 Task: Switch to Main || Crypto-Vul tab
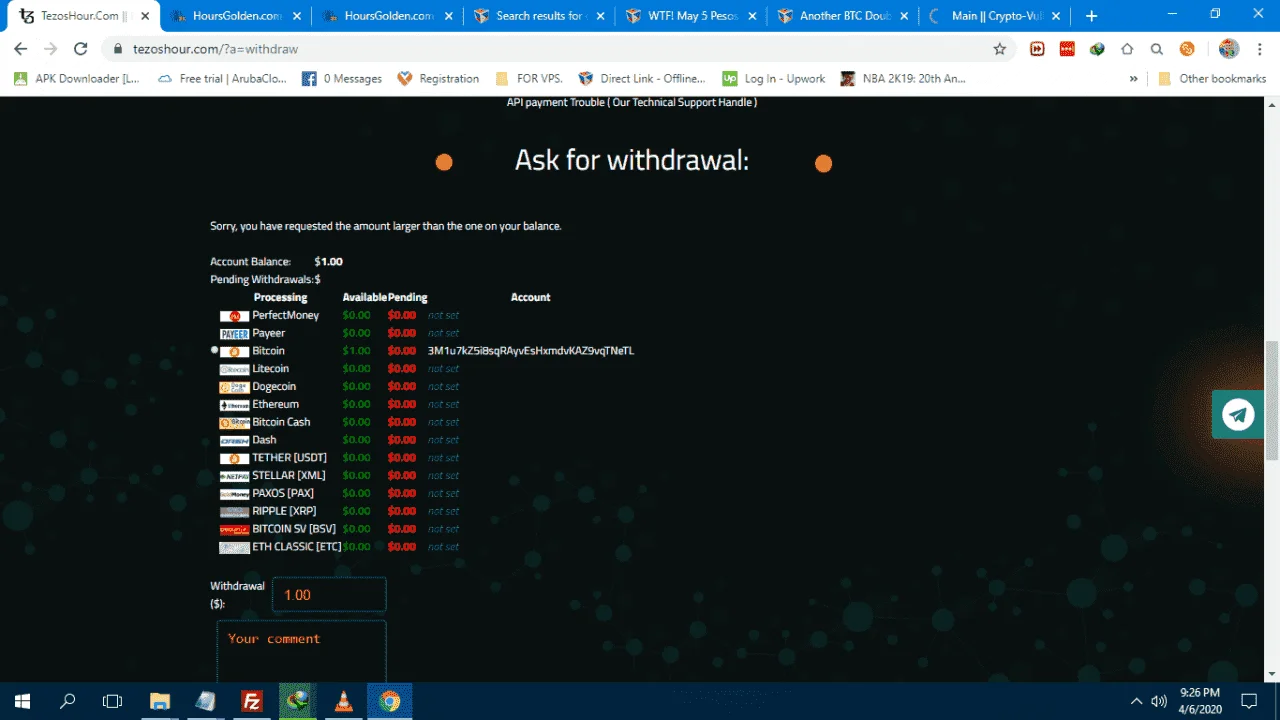[x=996, y=16]
